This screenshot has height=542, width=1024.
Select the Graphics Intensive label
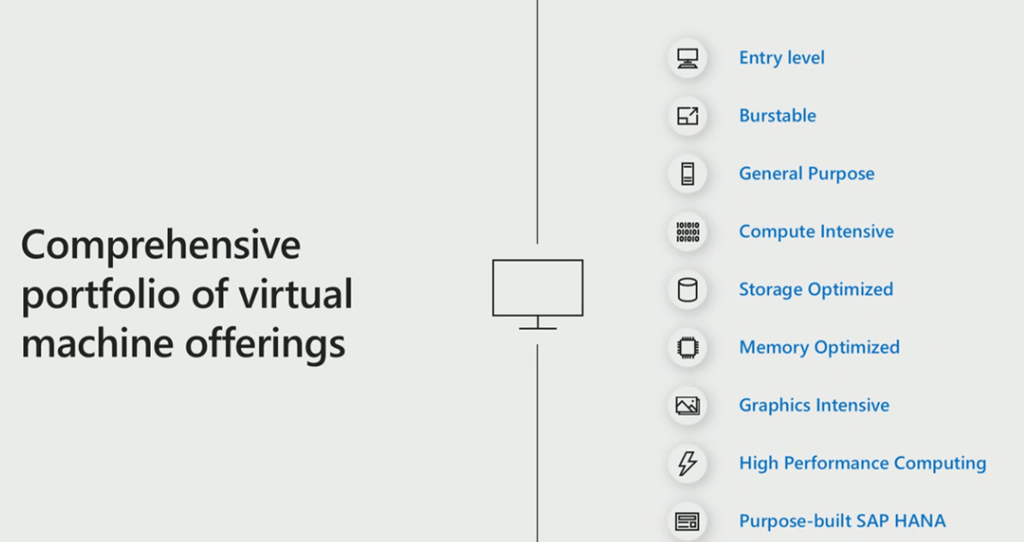pyautogui.click(x=814, y=406)
